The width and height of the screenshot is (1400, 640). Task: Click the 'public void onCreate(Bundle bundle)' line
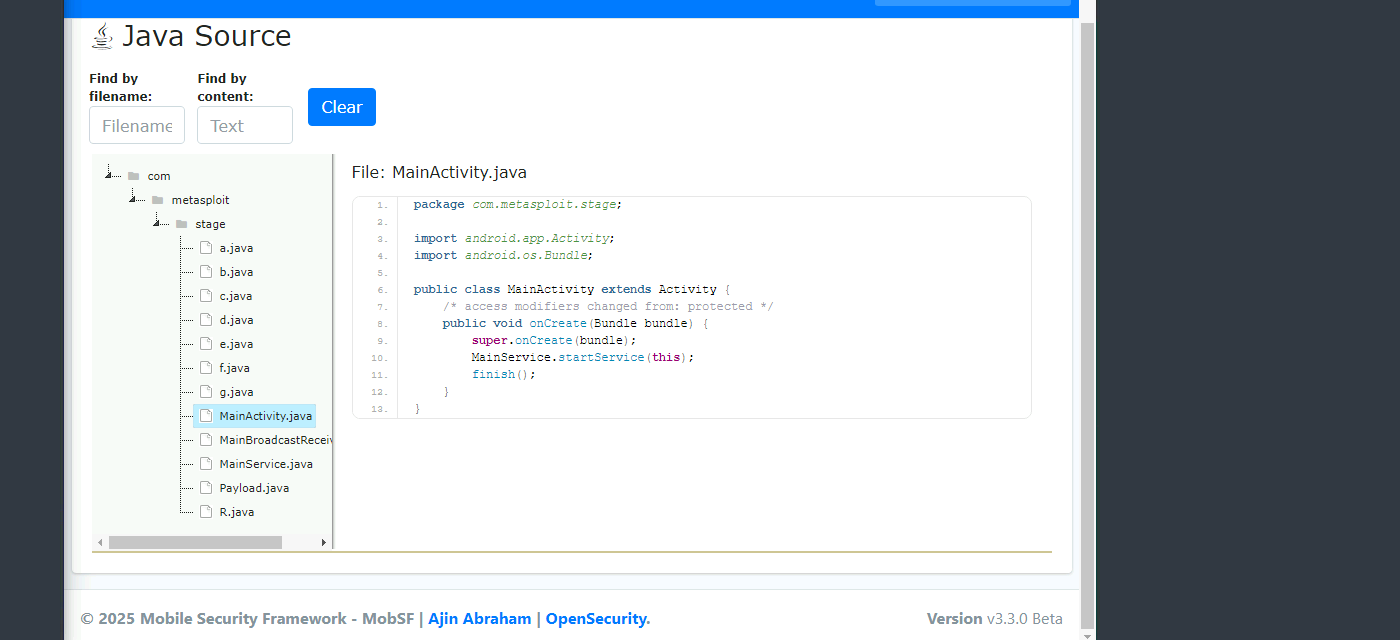pyautogui.click(x=575, y=323)
